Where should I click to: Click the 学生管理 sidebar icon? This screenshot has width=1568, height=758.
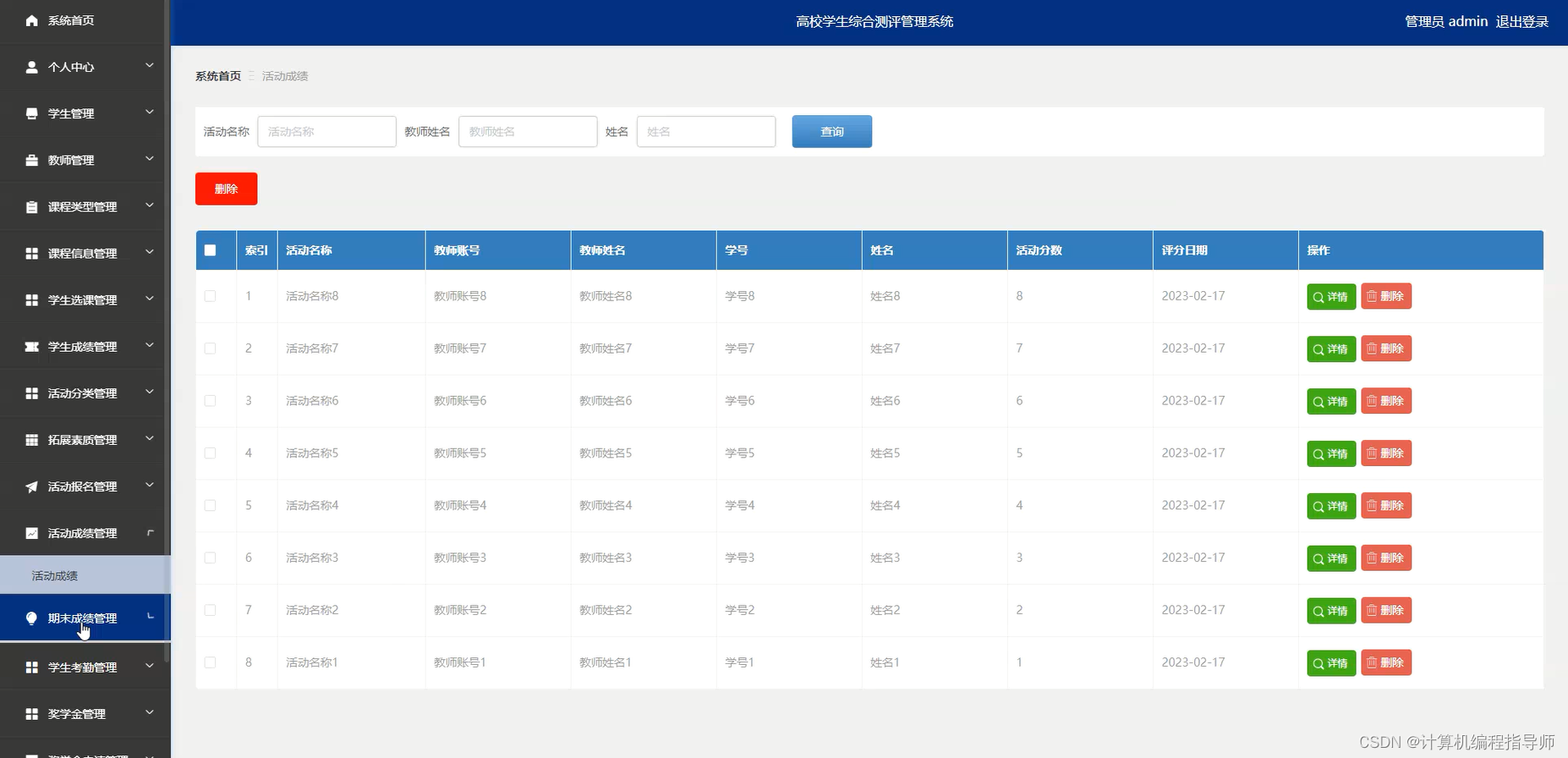[x=31, y=113]
